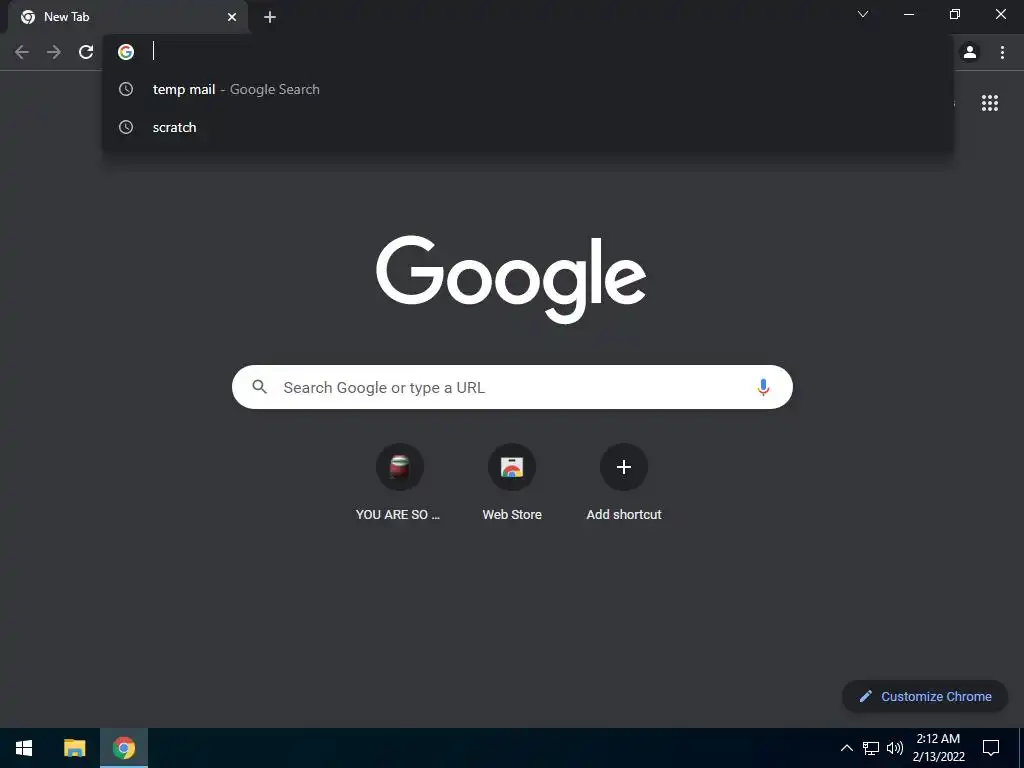This screenshot has width=1024, height=768.
Task: Minimize the Chrome window
Action: coord(908,14)
